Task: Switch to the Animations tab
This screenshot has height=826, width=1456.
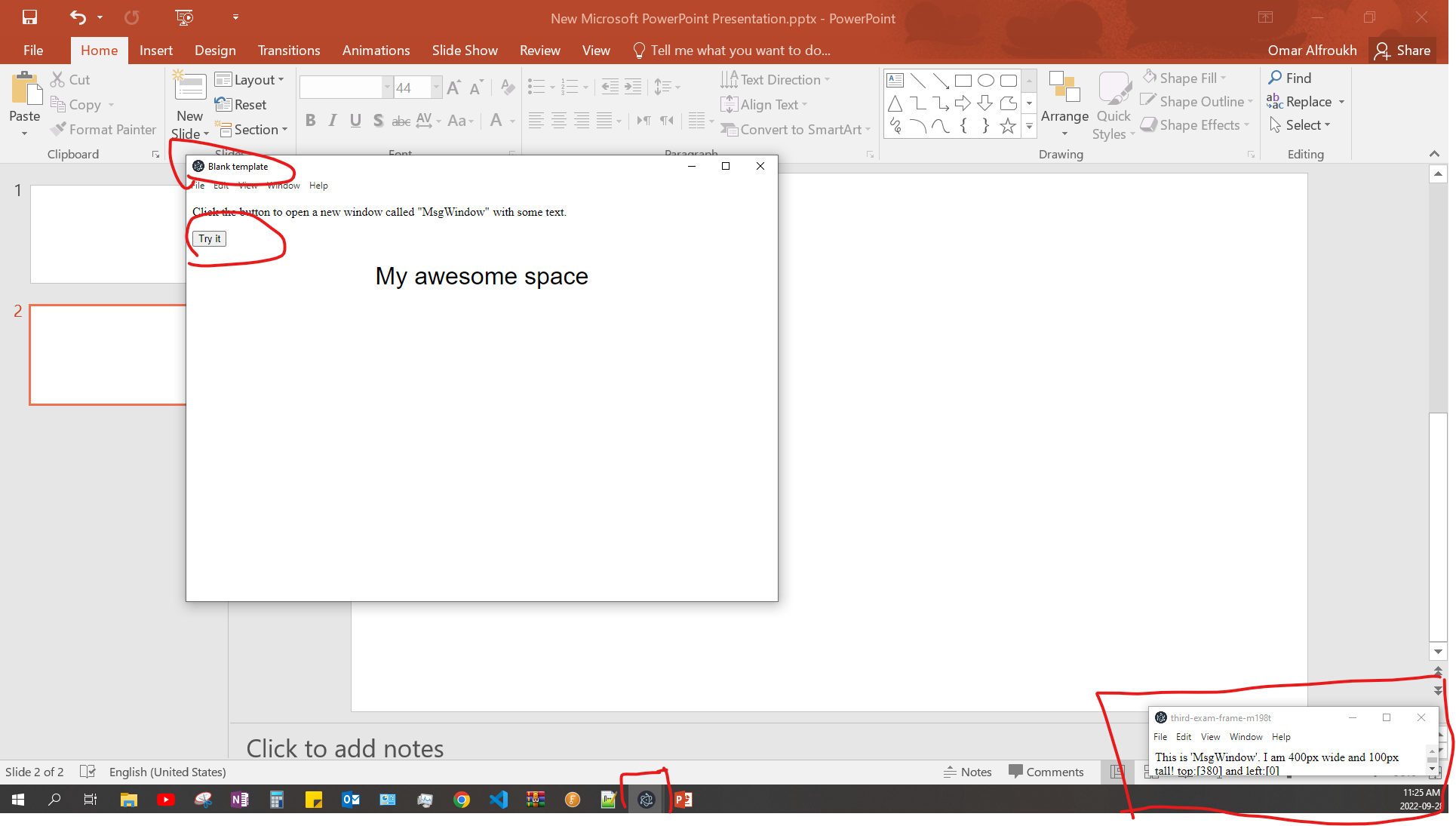Action: coord(376,51)
